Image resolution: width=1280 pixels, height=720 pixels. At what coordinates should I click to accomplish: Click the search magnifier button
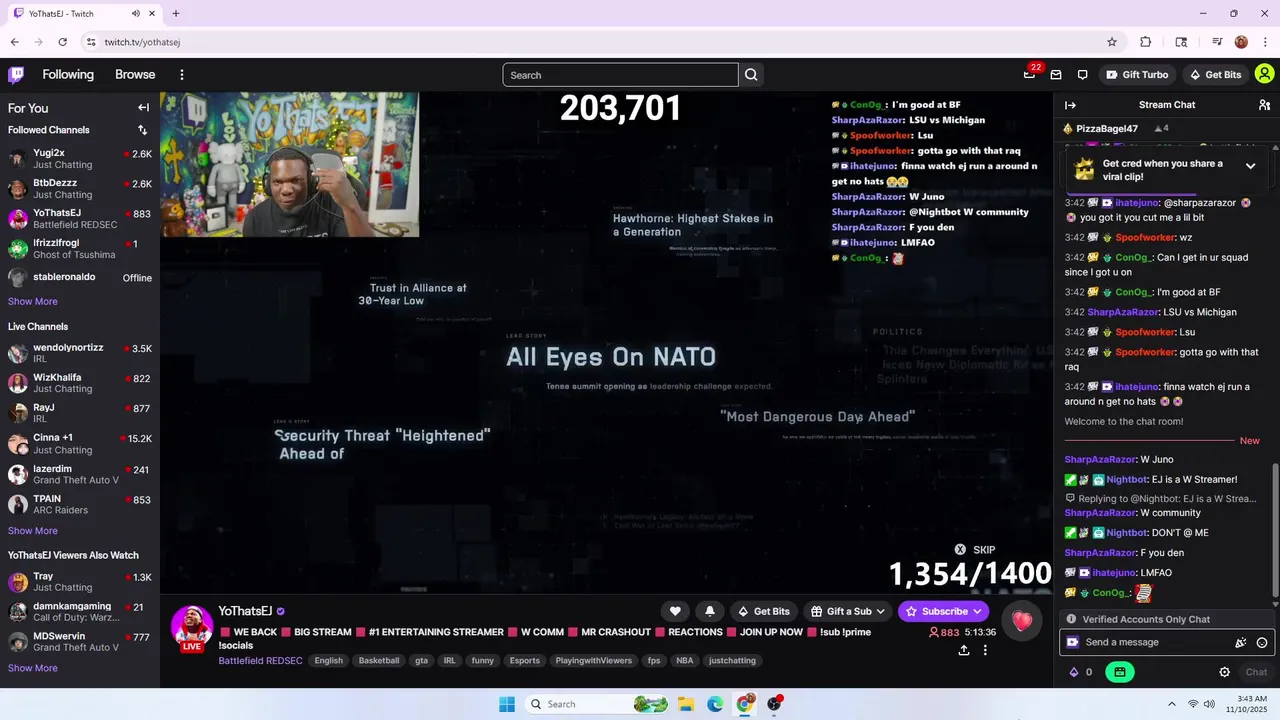[751, 75]
